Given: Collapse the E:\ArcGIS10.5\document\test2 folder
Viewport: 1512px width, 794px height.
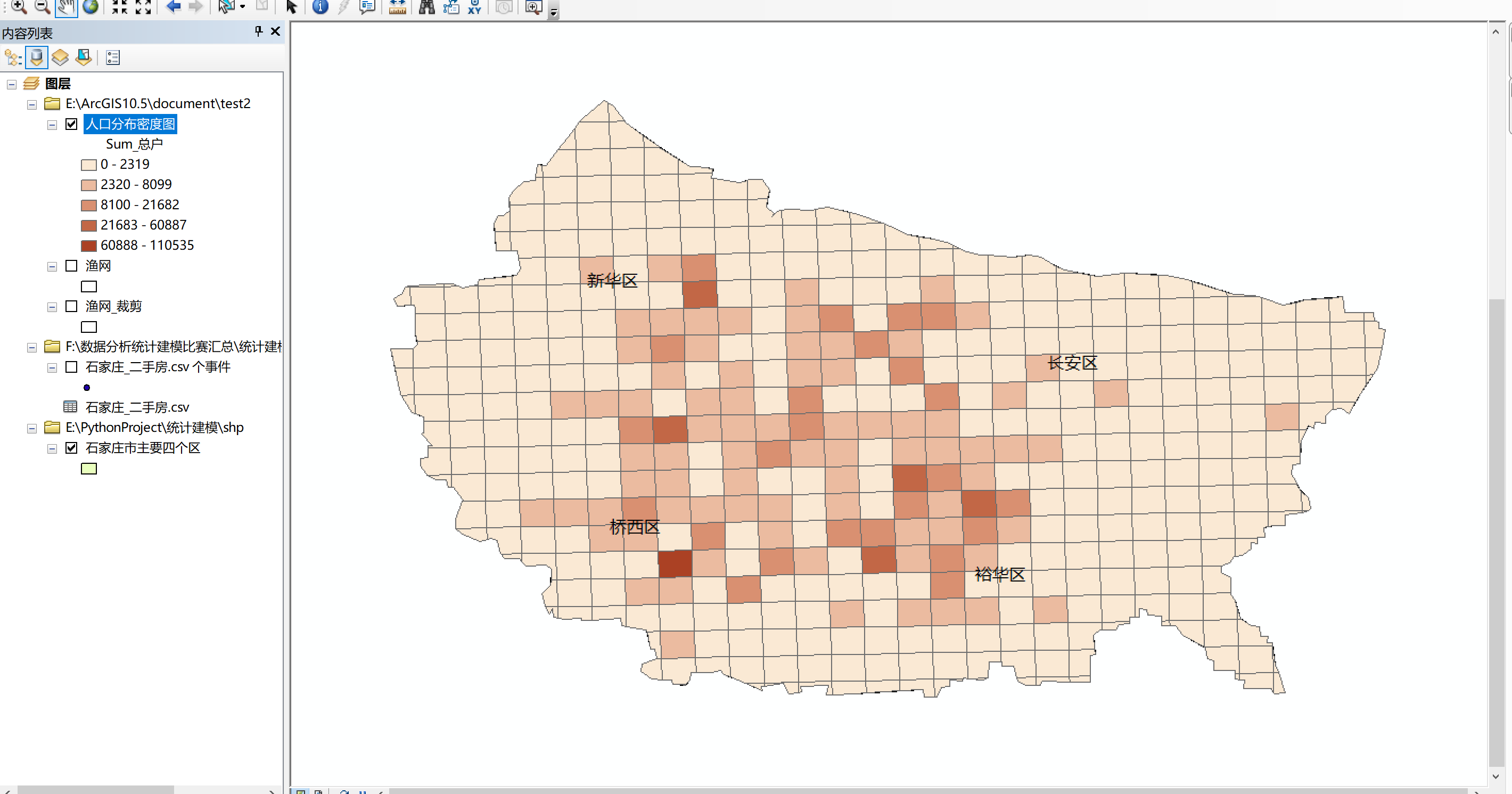Looking at the screenshot, I should tap(32, 104).
